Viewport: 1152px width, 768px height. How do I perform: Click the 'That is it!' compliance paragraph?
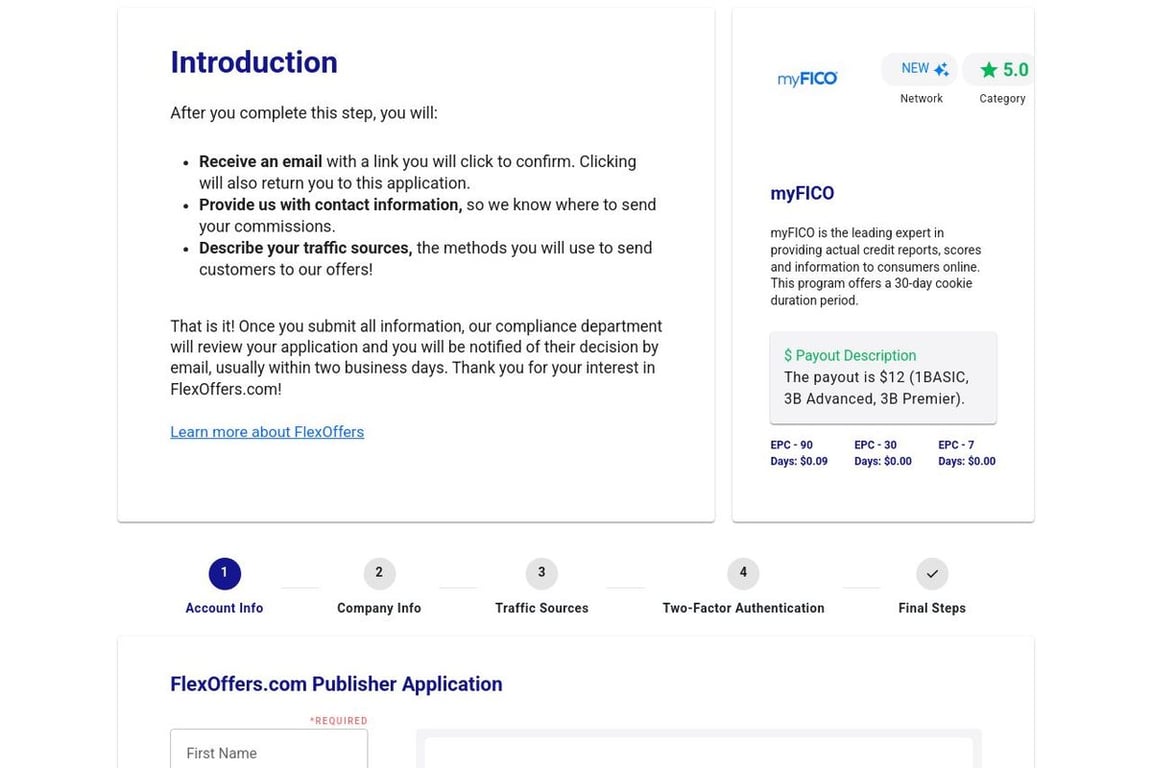[x=416, y=357]
